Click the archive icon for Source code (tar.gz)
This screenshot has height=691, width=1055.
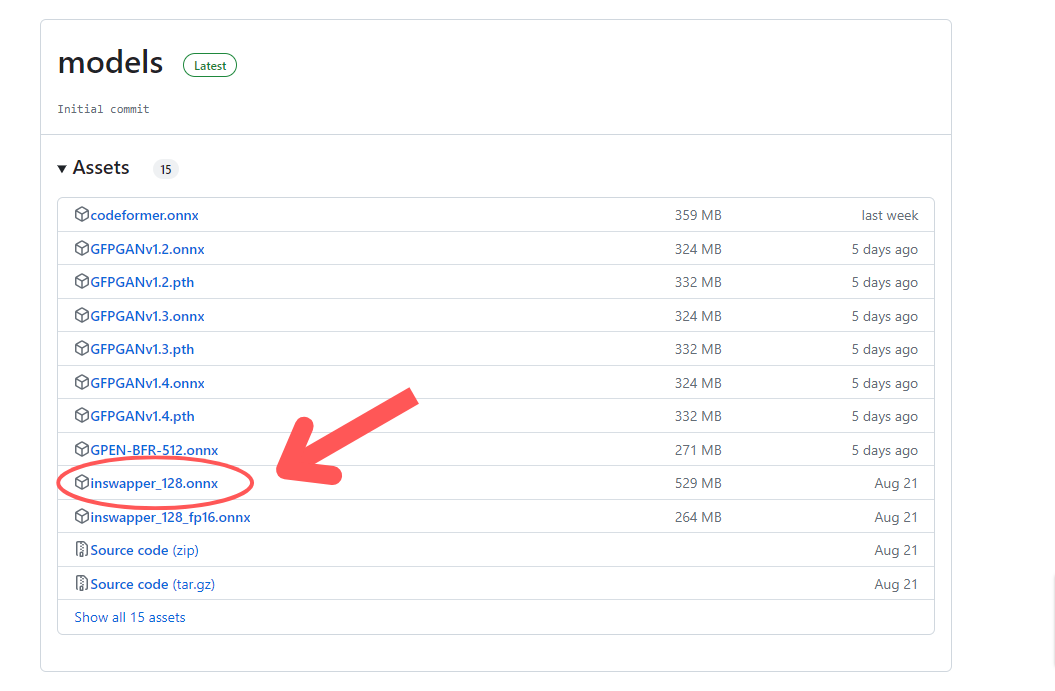(82, 584)
